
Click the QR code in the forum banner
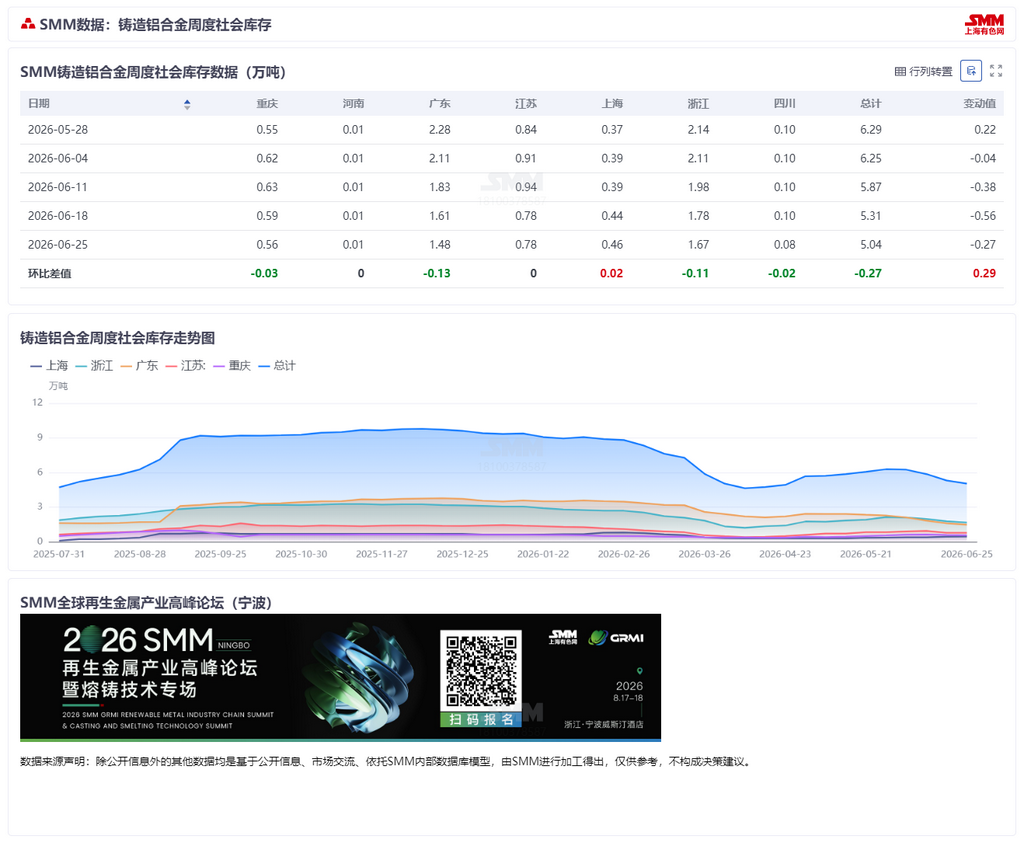[481, 671]
